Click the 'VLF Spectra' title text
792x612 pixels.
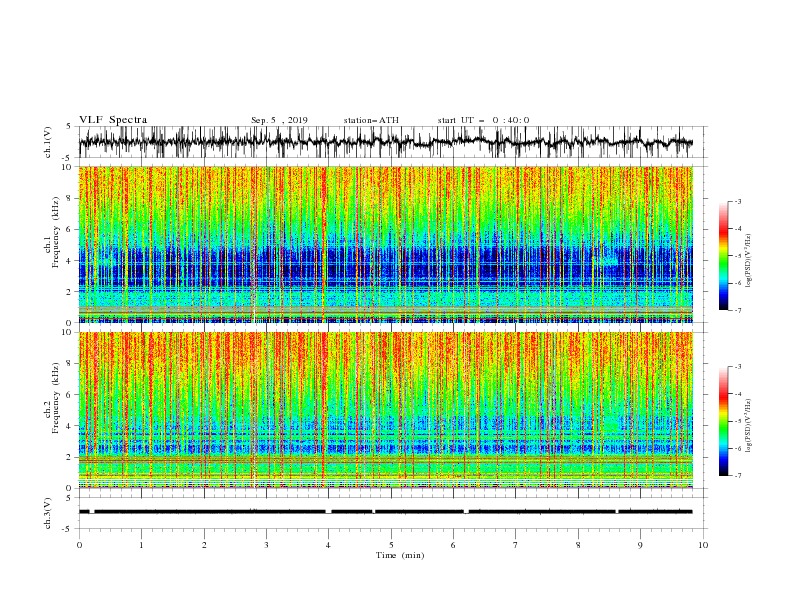(113, 120)
